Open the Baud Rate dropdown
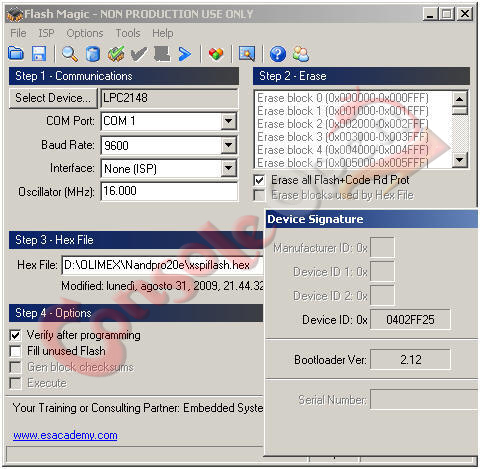This screenshot has width=480, height=469. tap(229, 145)
